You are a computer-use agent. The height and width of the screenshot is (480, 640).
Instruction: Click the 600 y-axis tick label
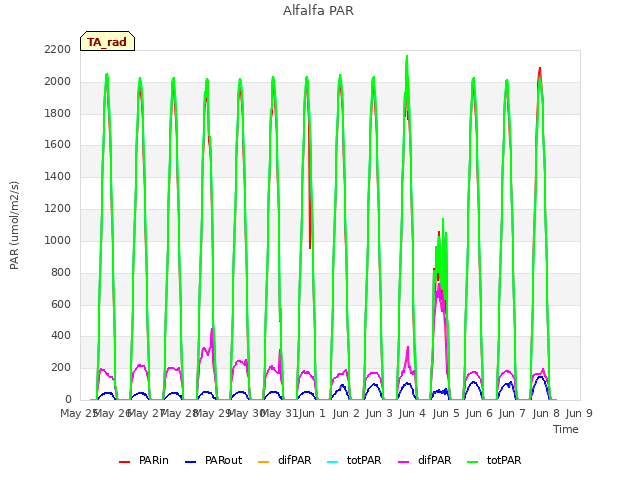[x=61, y=304]
